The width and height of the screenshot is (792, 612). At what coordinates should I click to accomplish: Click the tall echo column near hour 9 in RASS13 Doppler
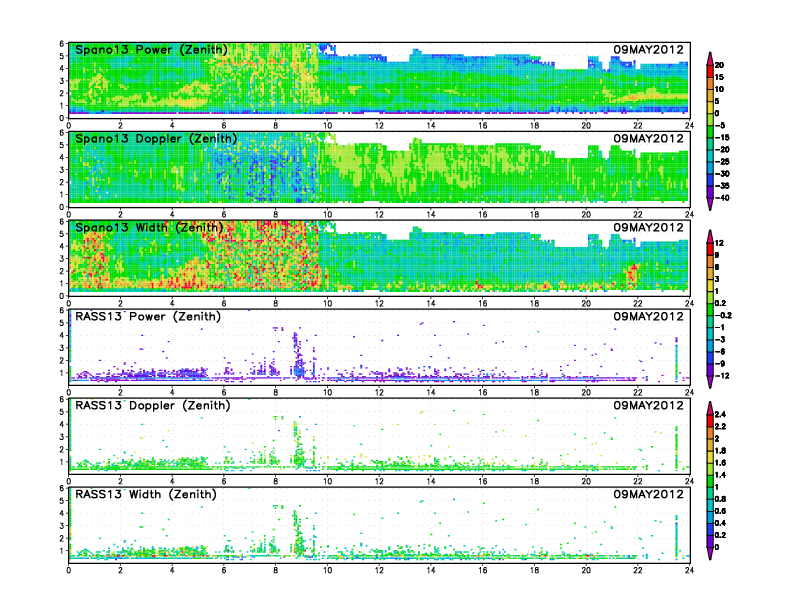(x=298, y=444)
